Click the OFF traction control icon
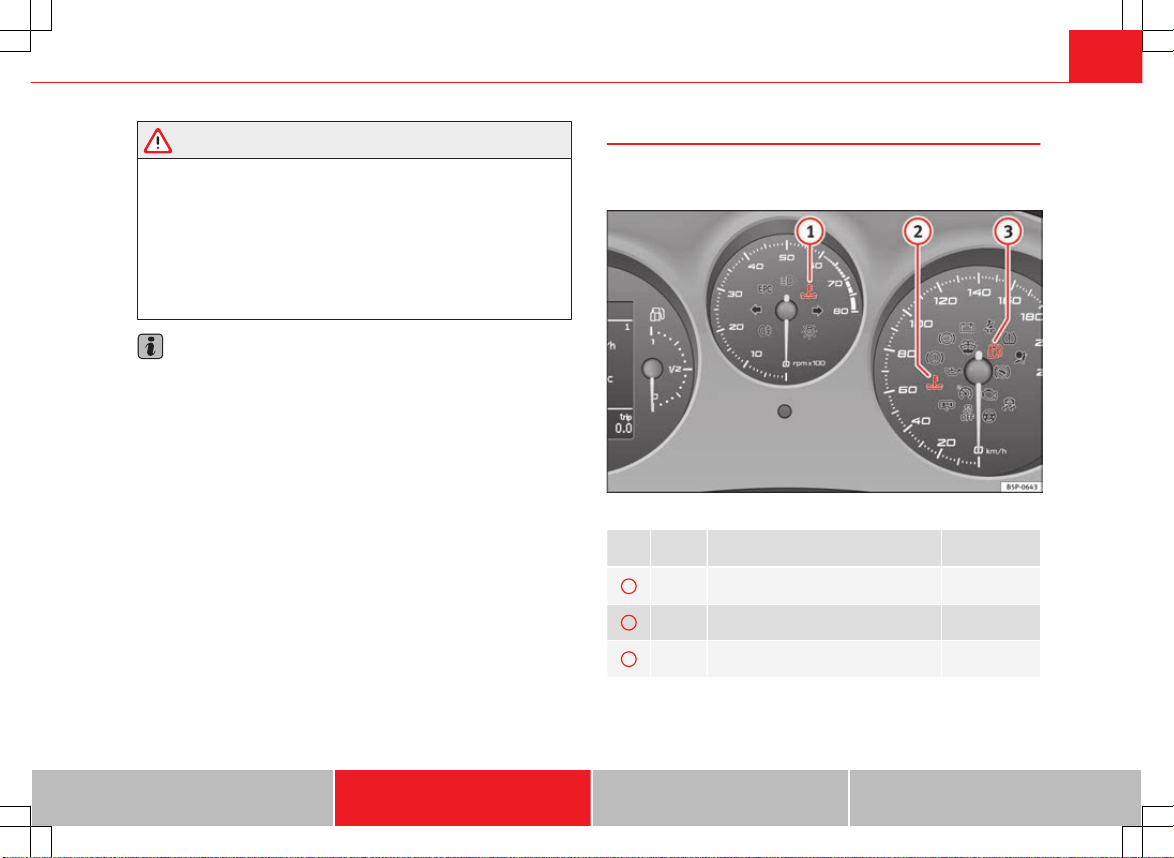Screen dimensions: 1174x858 [967, 413]
